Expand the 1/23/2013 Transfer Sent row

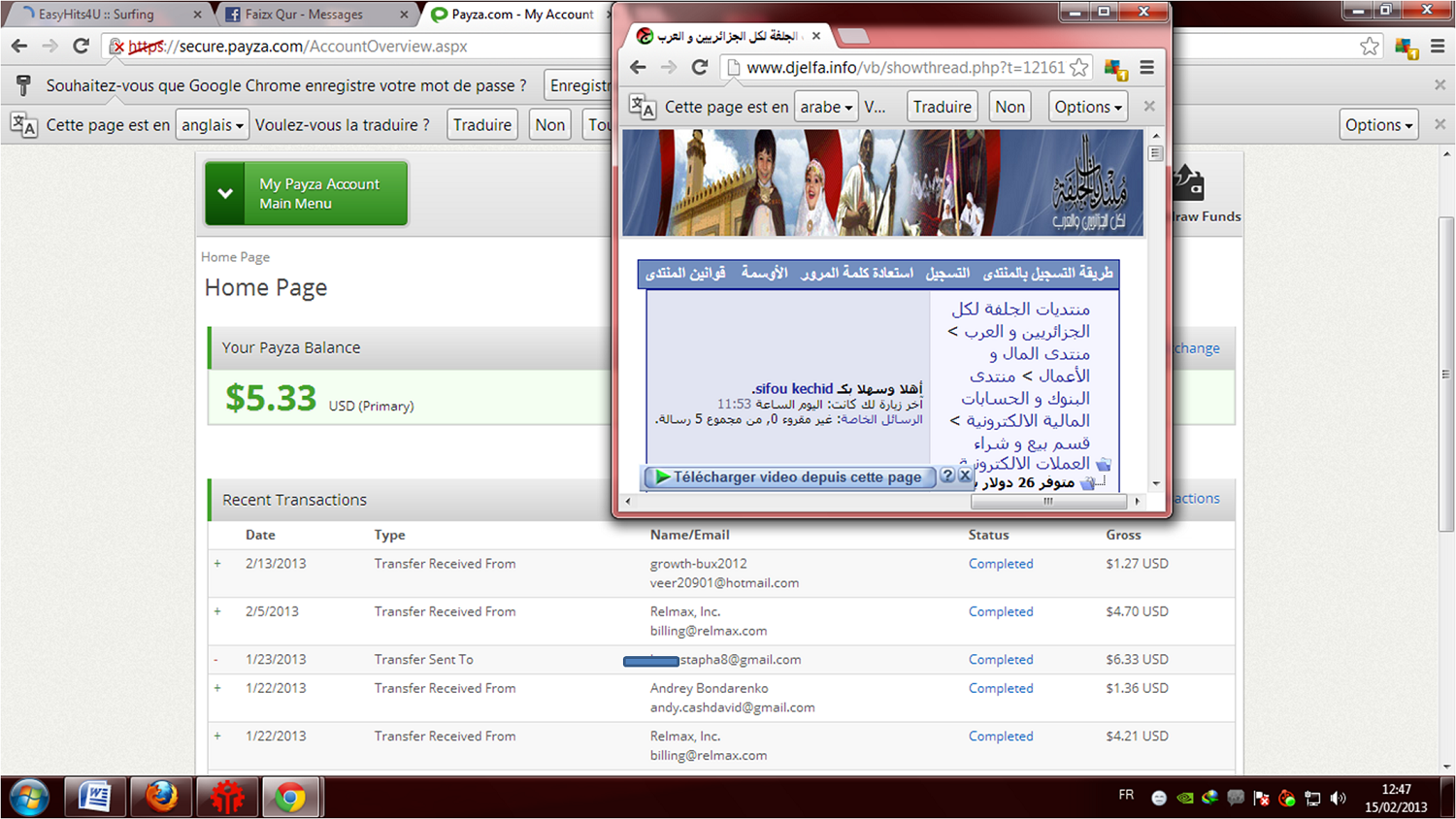(x=215, y=660)
